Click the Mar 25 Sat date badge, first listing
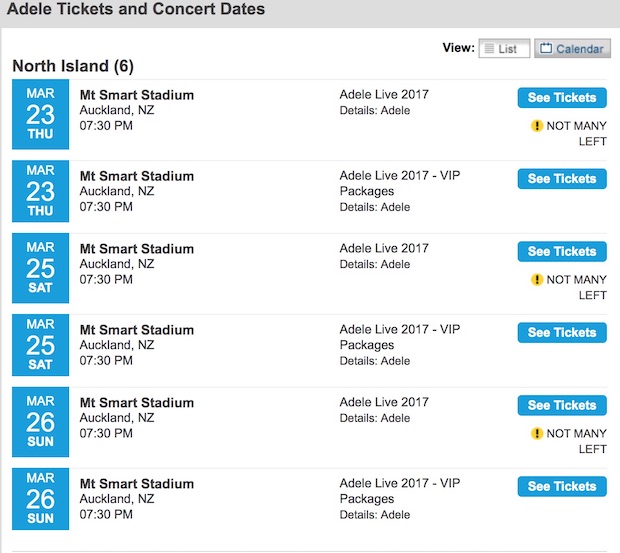This screenshot has width=620, height=553. coord(40,267)
